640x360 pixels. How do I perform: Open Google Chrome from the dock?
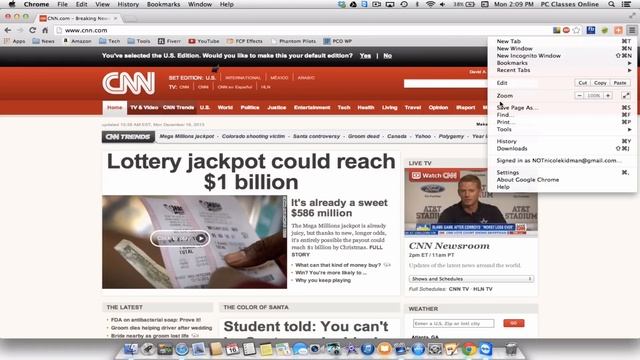click(469, 349)
